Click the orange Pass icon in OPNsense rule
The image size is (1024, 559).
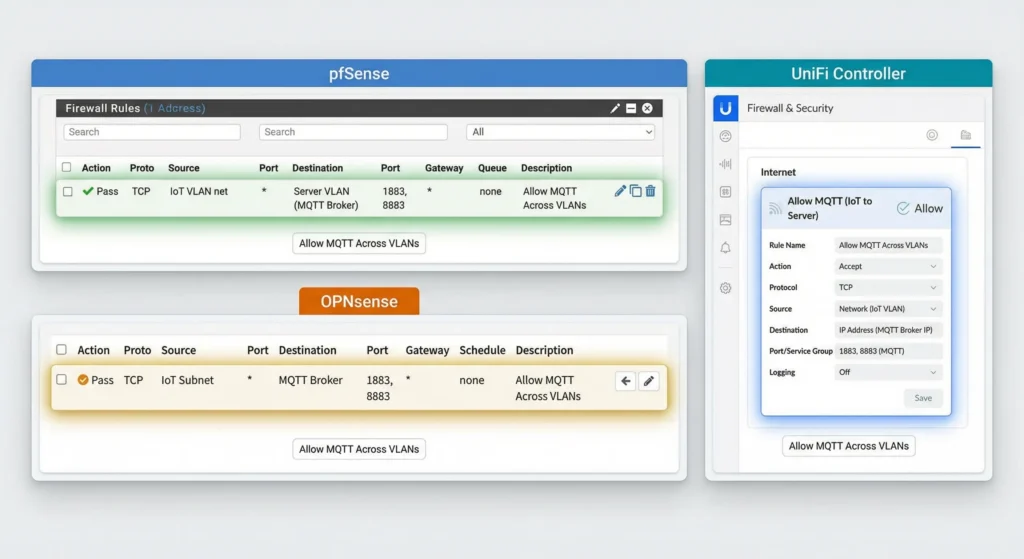[x=83, y=379]
